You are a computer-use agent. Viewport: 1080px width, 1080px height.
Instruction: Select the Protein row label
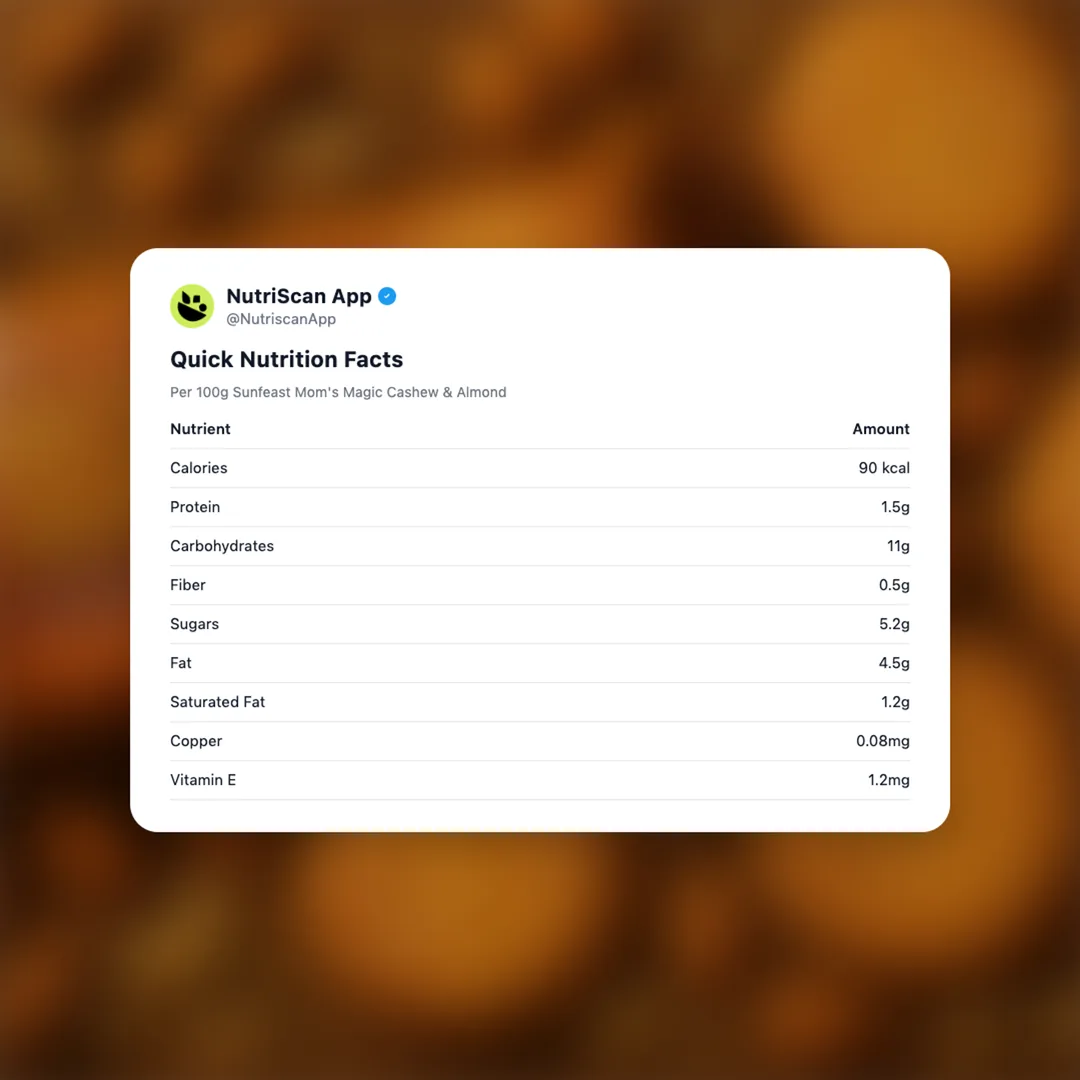click(x=195, y=507)
